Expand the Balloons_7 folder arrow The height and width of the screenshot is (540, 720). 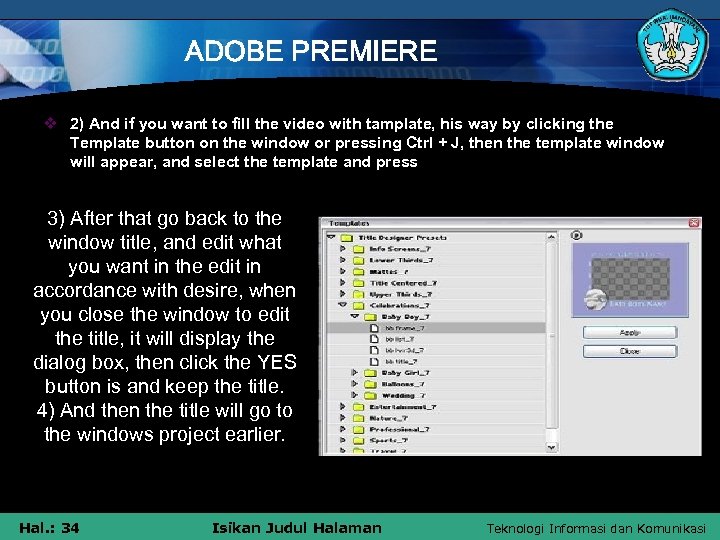354,384
